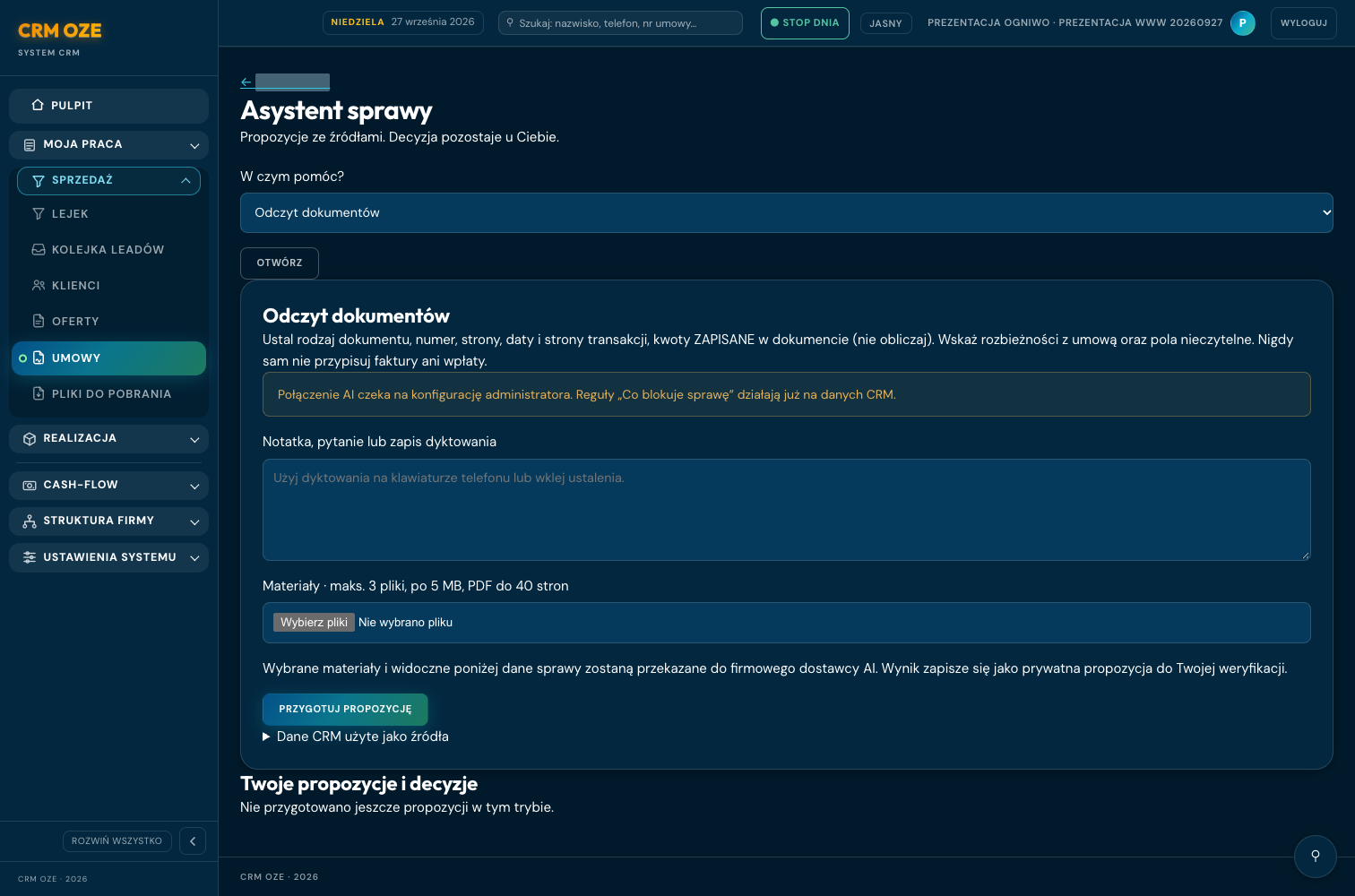Viewport: 1355px width, 896px height.
Task: Toggle the Jasny light theme
Action: coord(886,23)
